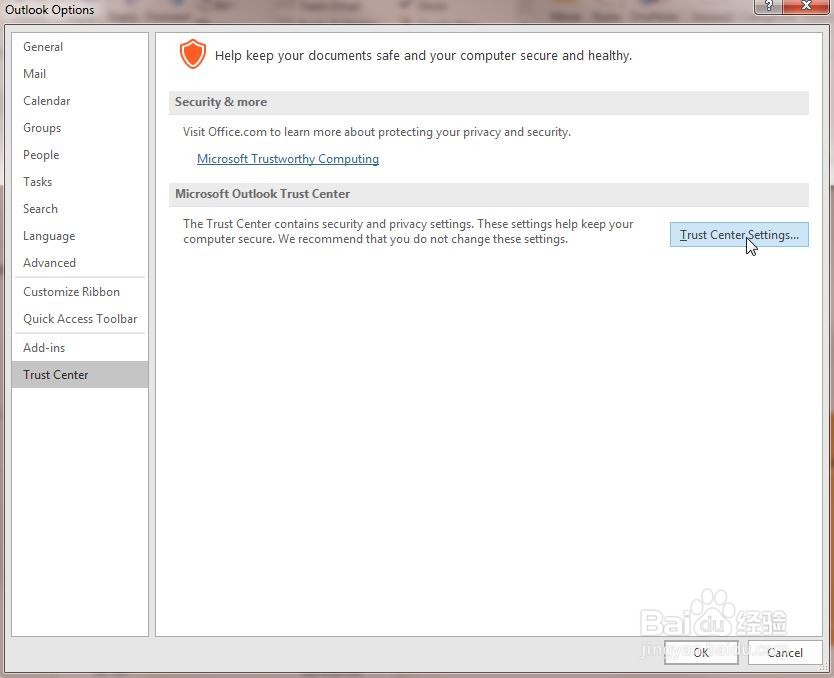Select People in the sidebar
The width and height of the screenshot is (834, 678).
pyautogui.click(x=80, y=155)
